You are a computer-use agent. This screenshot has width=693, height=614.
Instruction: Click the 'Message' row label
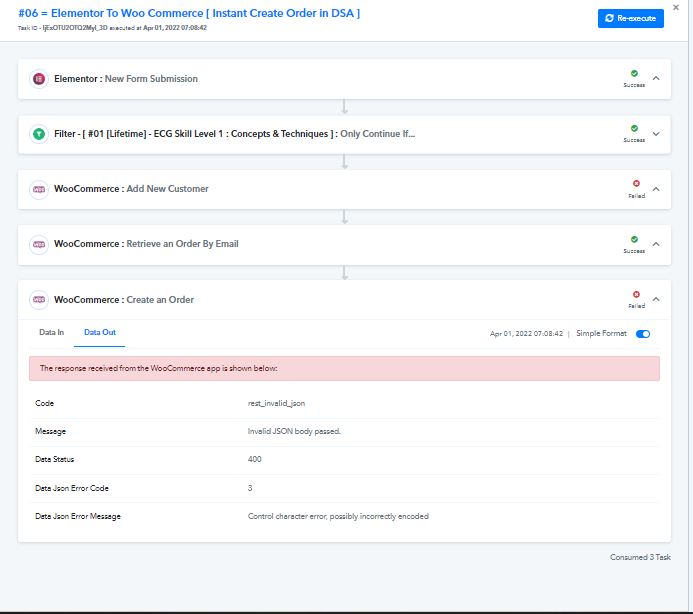pos(50,431)
